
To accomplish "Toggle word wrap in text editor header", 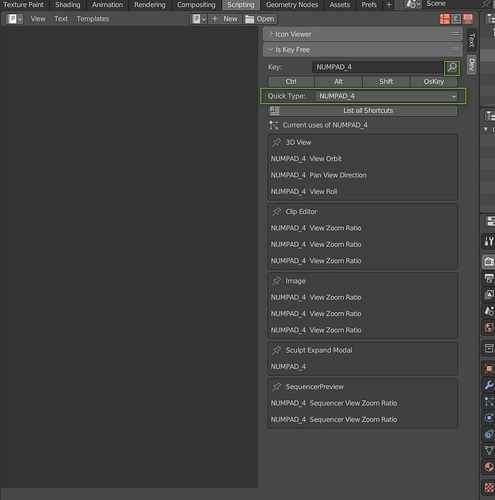I will pyautogui.click(x=456, y=19).
